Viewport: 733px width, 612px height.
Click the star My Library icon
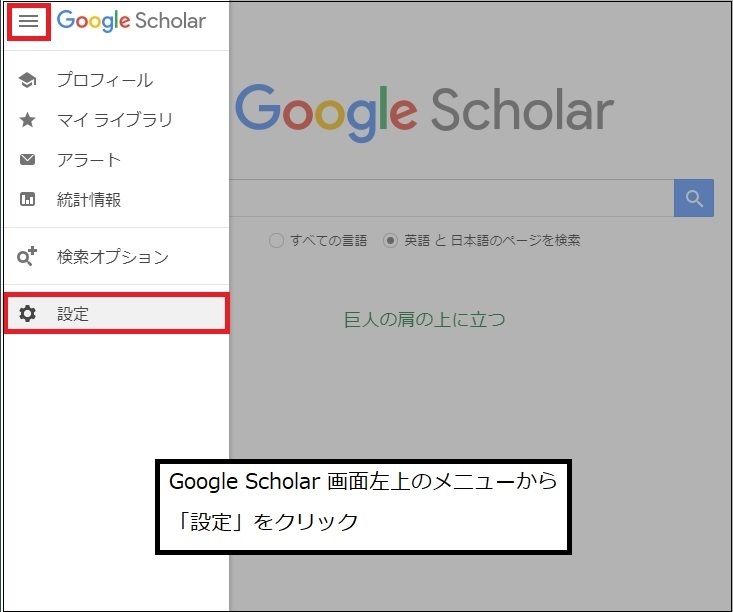click(28, 120)
